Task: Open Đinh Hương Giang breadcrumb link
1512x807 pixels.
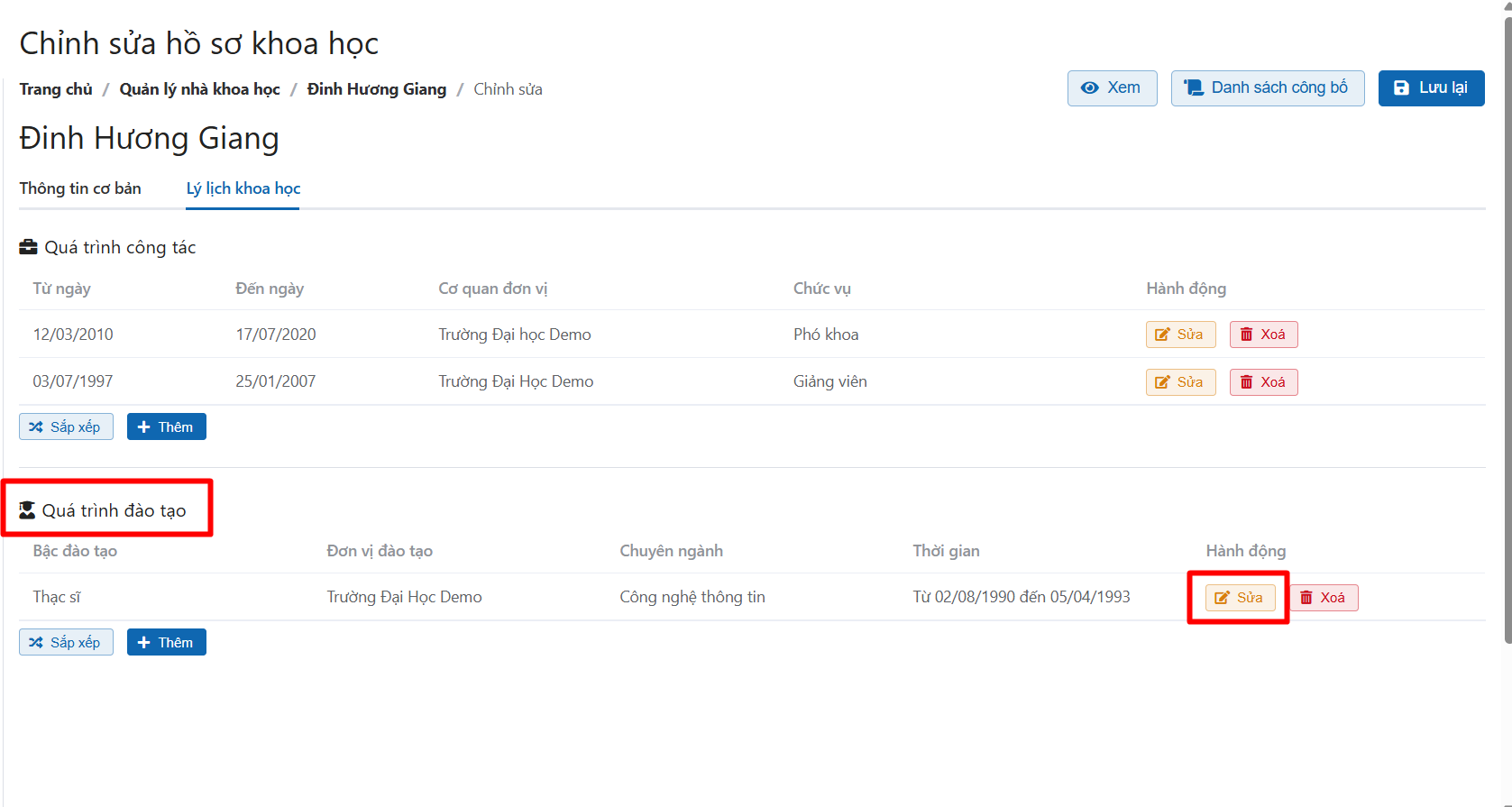Action: click(376, 89)
